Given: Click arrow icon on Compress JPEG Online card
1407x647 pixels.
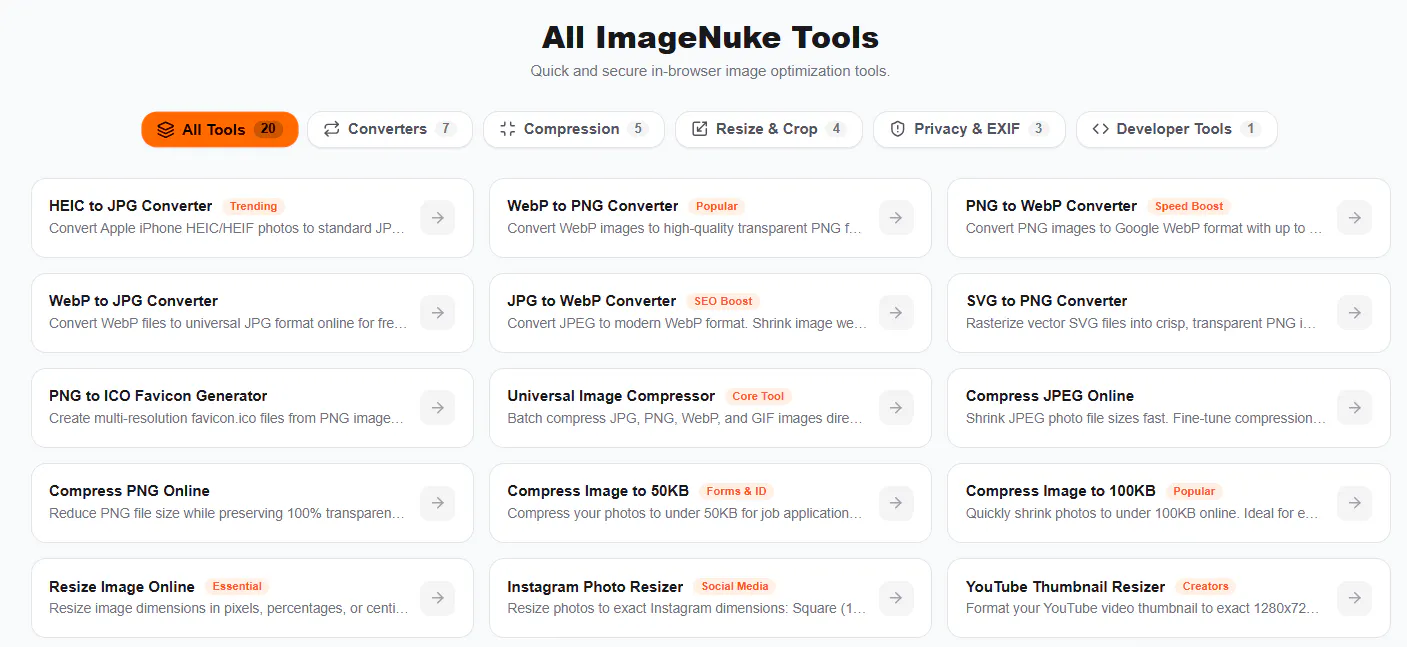Looking at the screenshot, I should 1354,408.
